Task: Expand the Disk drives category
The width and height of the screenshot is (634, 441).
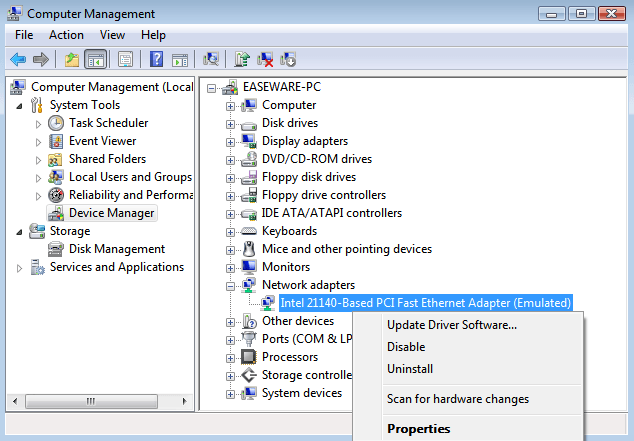Action: pyautogui.click(x=231, y=123)
